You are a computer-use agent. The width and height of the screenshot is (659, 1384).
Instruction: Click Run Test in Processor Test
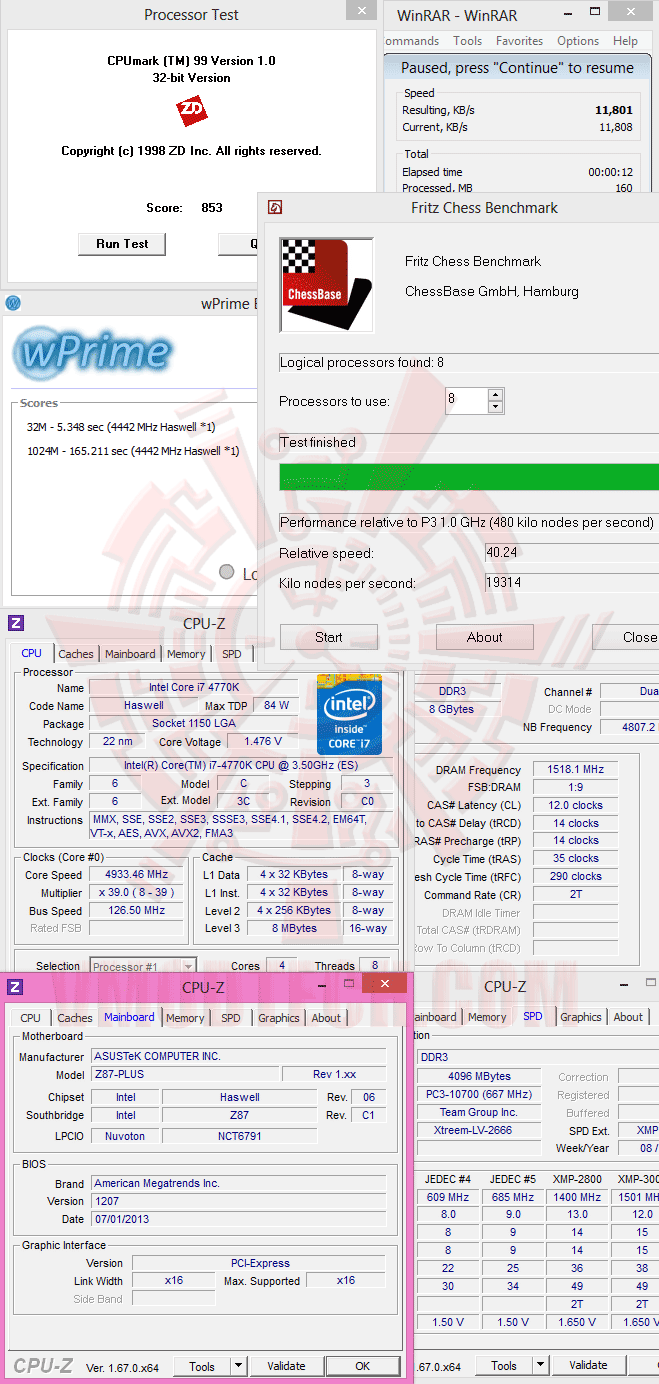click(122, 244)
